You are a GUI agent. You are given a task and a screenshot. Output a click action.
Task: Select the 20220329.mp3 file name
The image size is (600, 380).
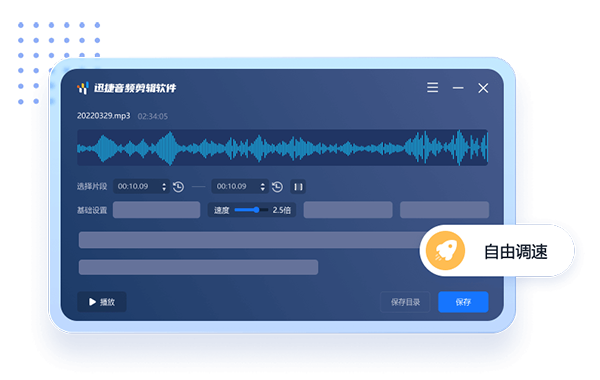103,116
